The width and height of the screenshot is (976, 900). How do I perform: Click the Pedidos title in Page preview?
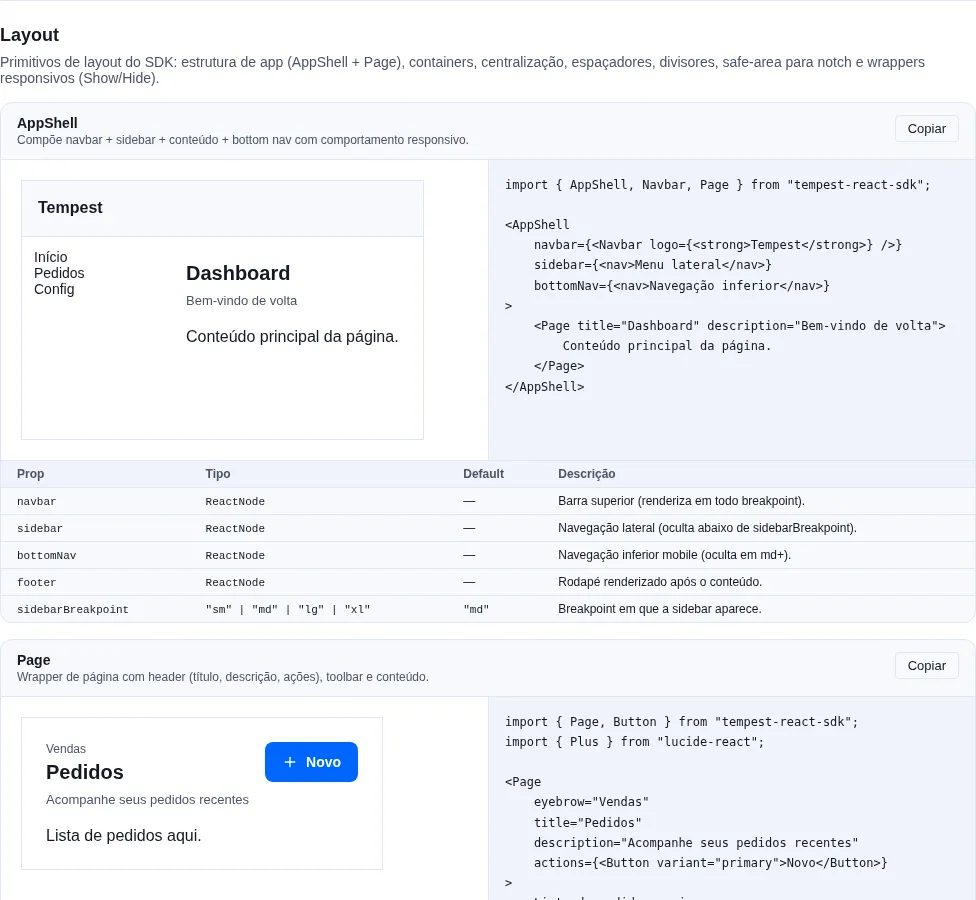[85, 772]
